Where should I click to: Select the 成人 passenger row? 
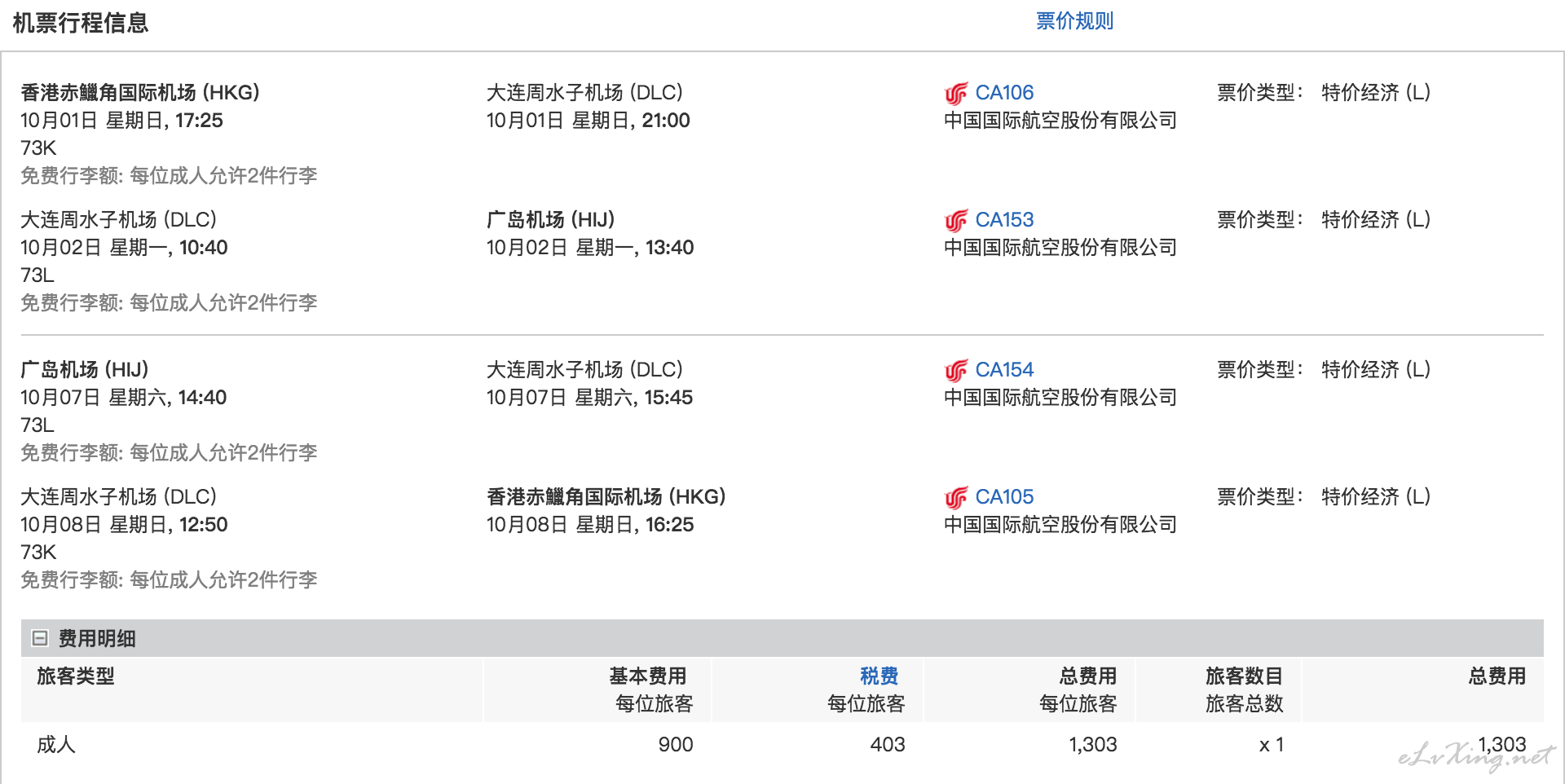pos(782,744)
